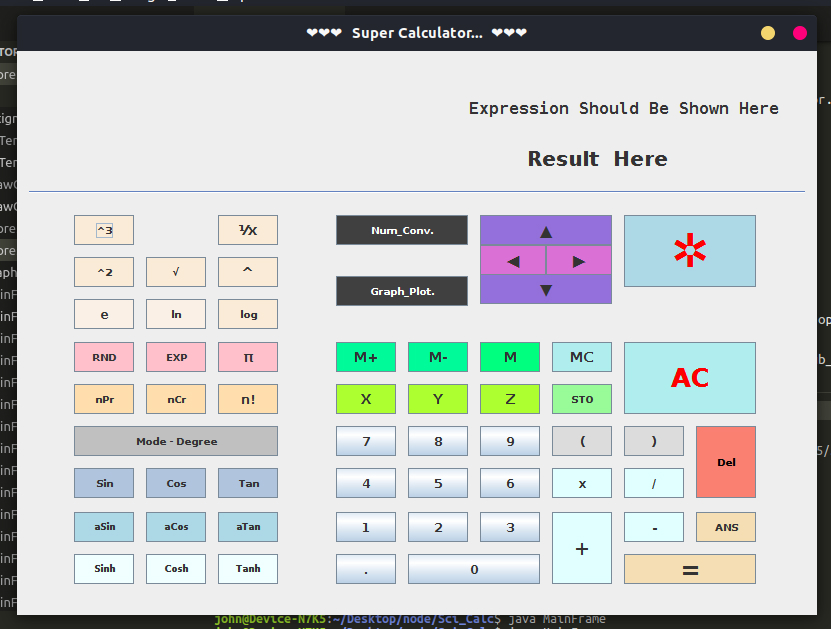Image resolution: width=831 pixels, height=629 pixels.
Task: Recall last answer with ANS
Action: 725,527
